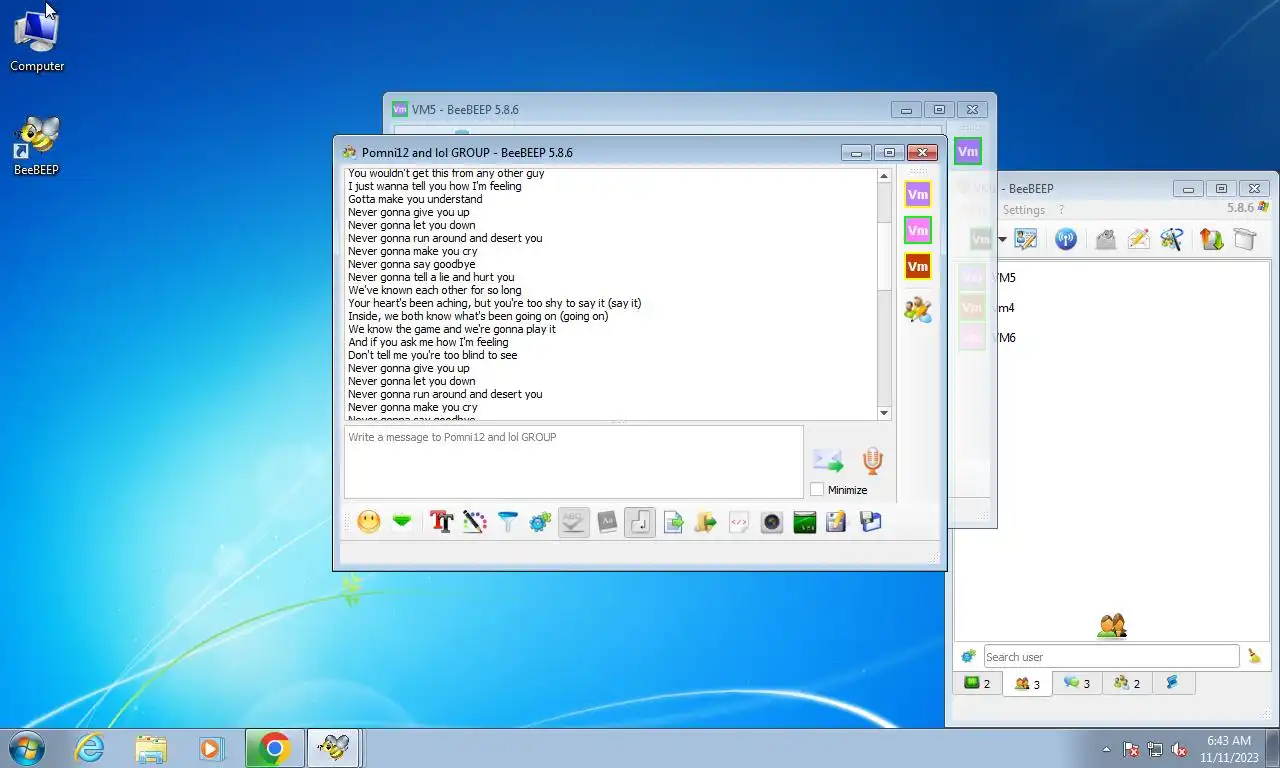Click the edit profile vCard icon
Image resolution: width=1280 pixels, height=768 pixels.
[1025, 239]
